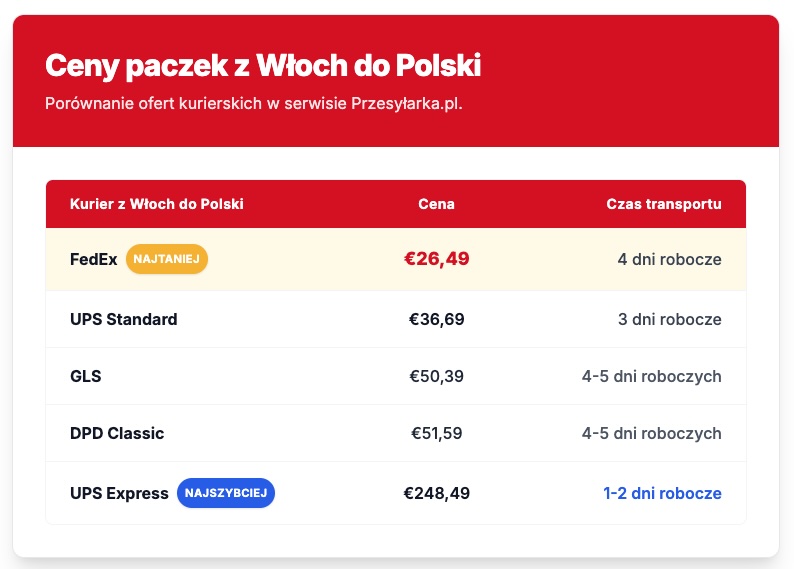Click the Przesyłarka.pl comparison subtitle text
794x569 pixels.
pos(254,103)
